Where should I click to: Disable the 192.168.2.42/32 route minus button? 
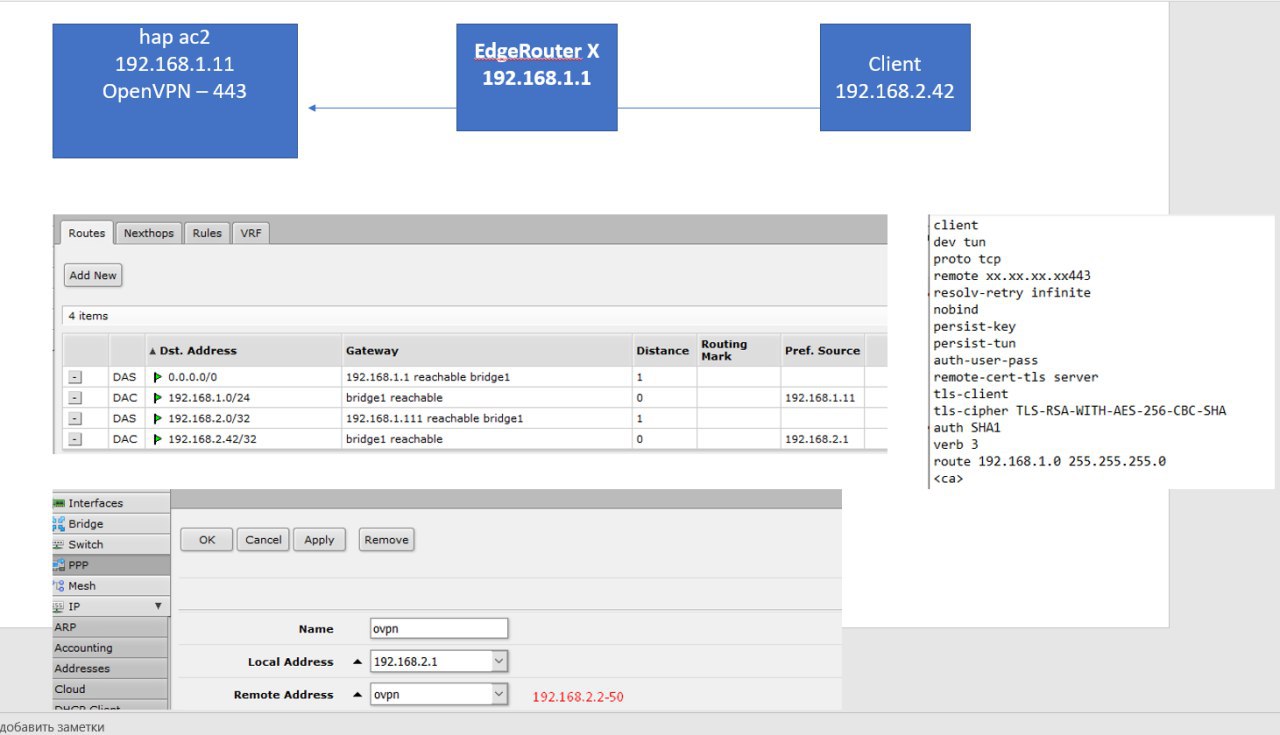[x=75, y=439]
